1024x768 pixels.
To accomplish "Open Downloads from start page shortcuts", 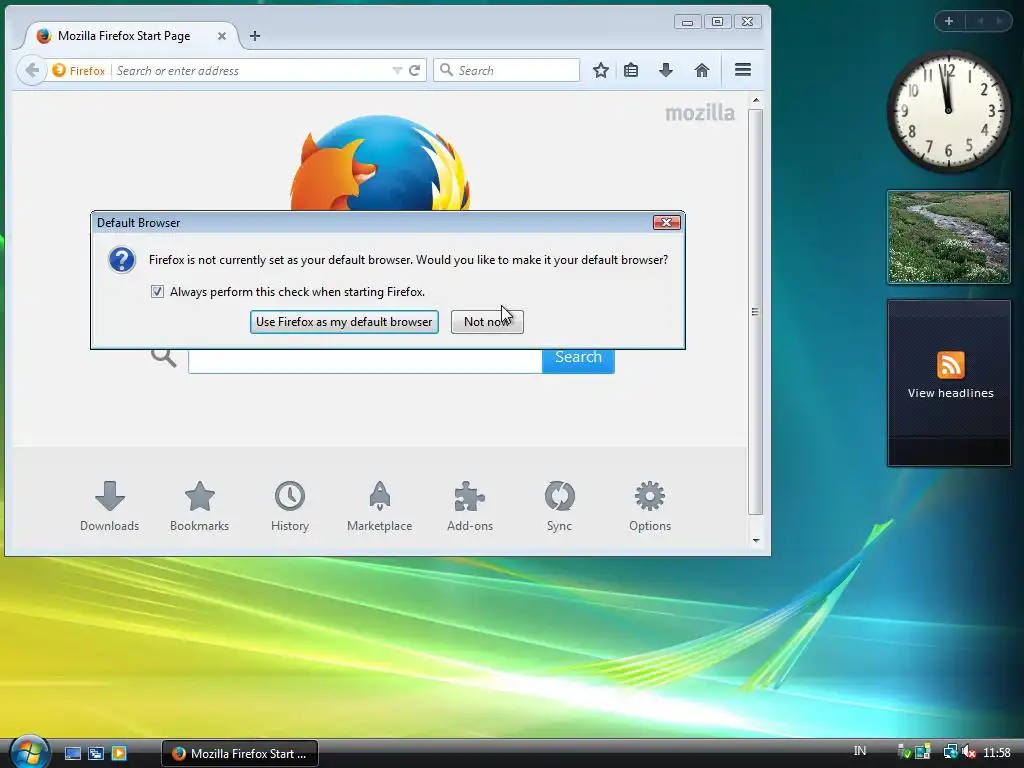I will pyautogui.click(x=109, y=506).
